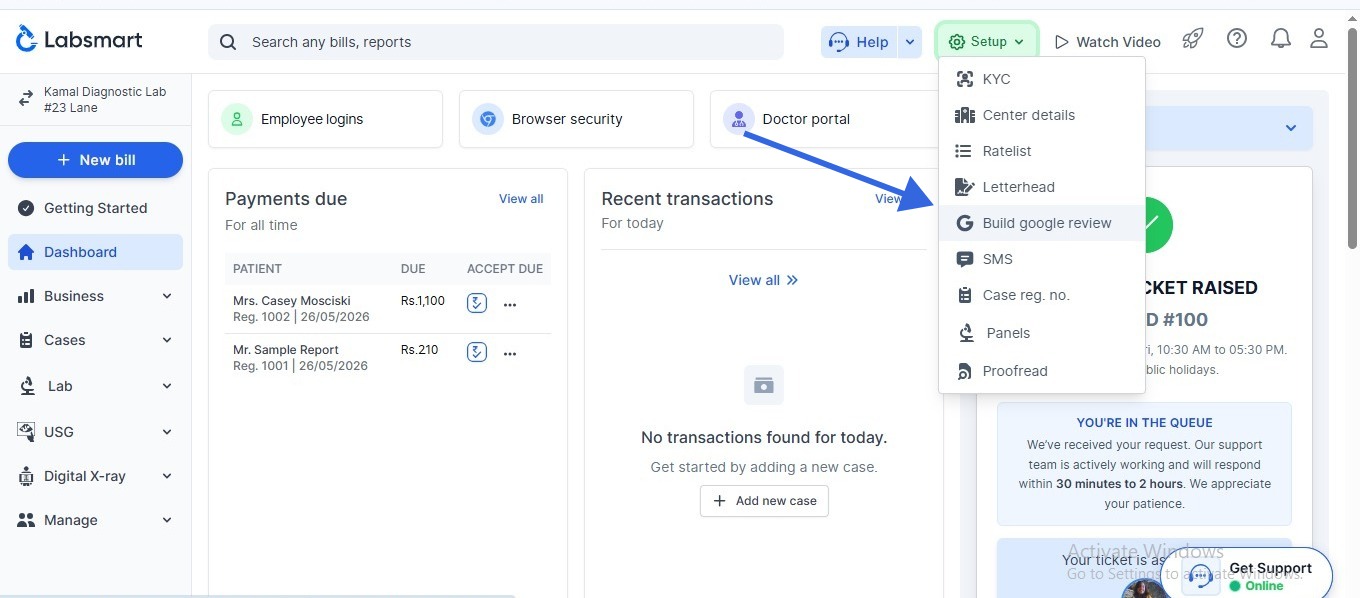The image size is (1360, 598).
Task: Open the user profile icon
Action: (1319, 39)
